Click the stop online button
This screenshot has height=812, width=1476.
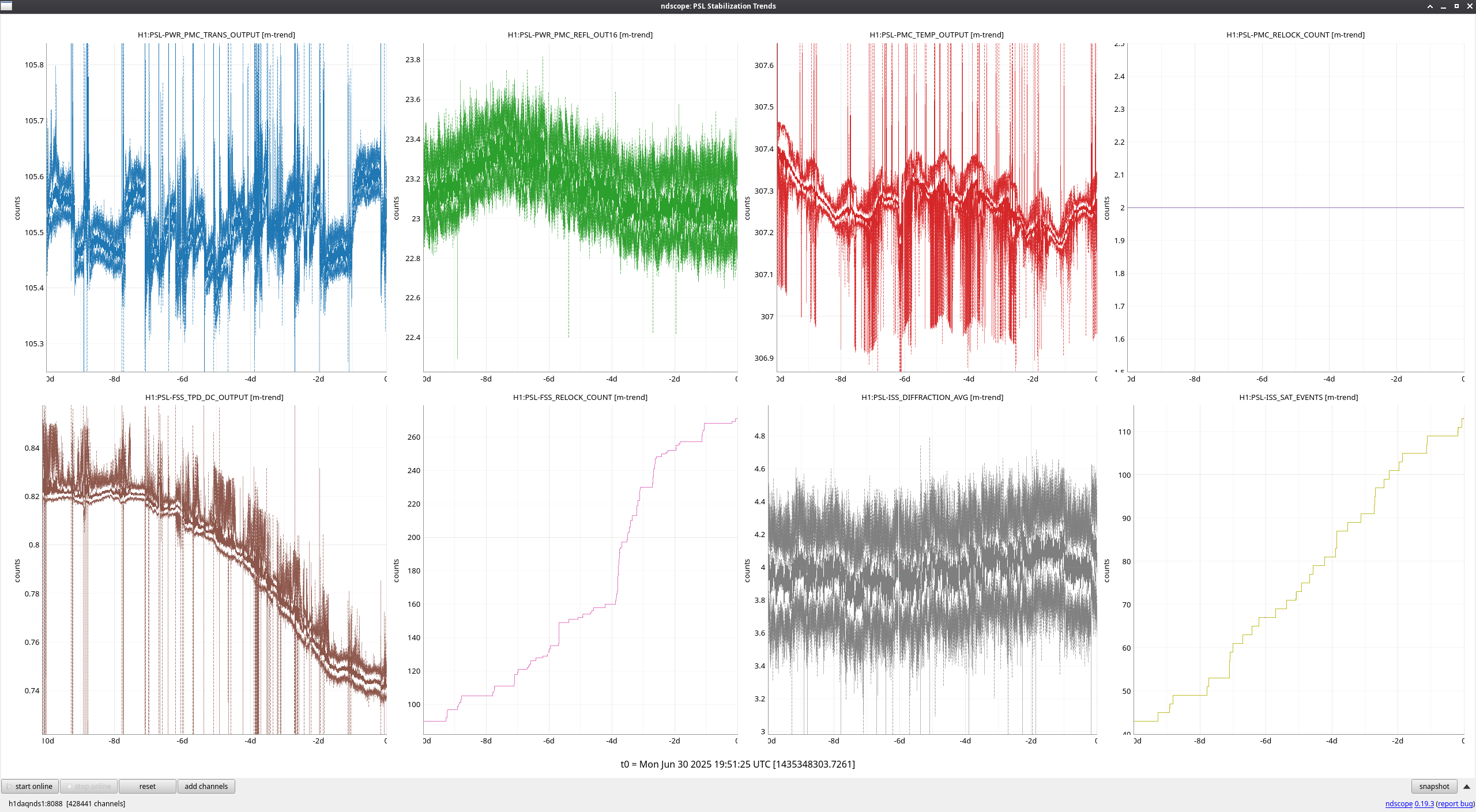click(x=89, y=786)
